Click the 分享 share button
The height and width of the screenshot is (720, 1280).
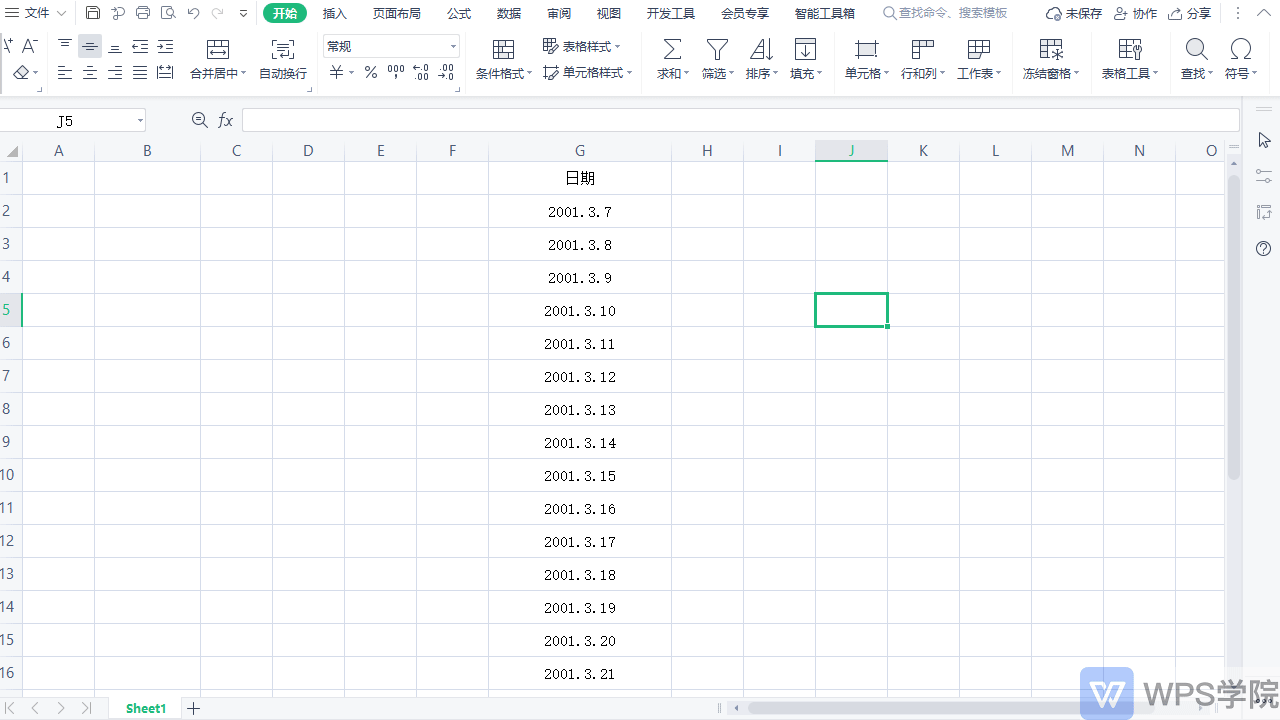[x=1190, y=13]
